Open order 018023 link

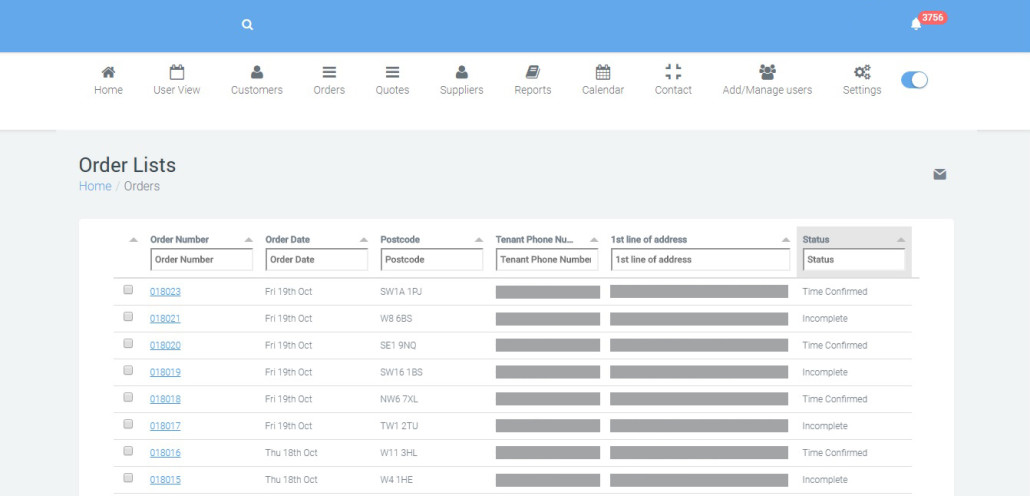pos(165,292)
